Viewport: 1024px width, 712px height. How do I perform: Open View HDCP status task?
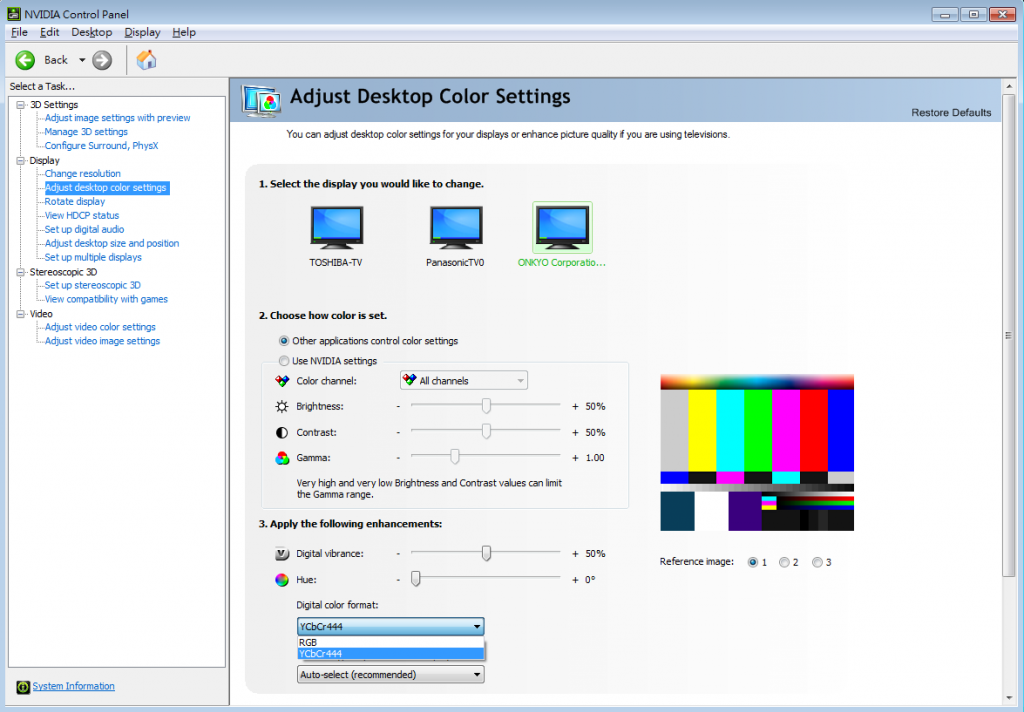[82, 215]
